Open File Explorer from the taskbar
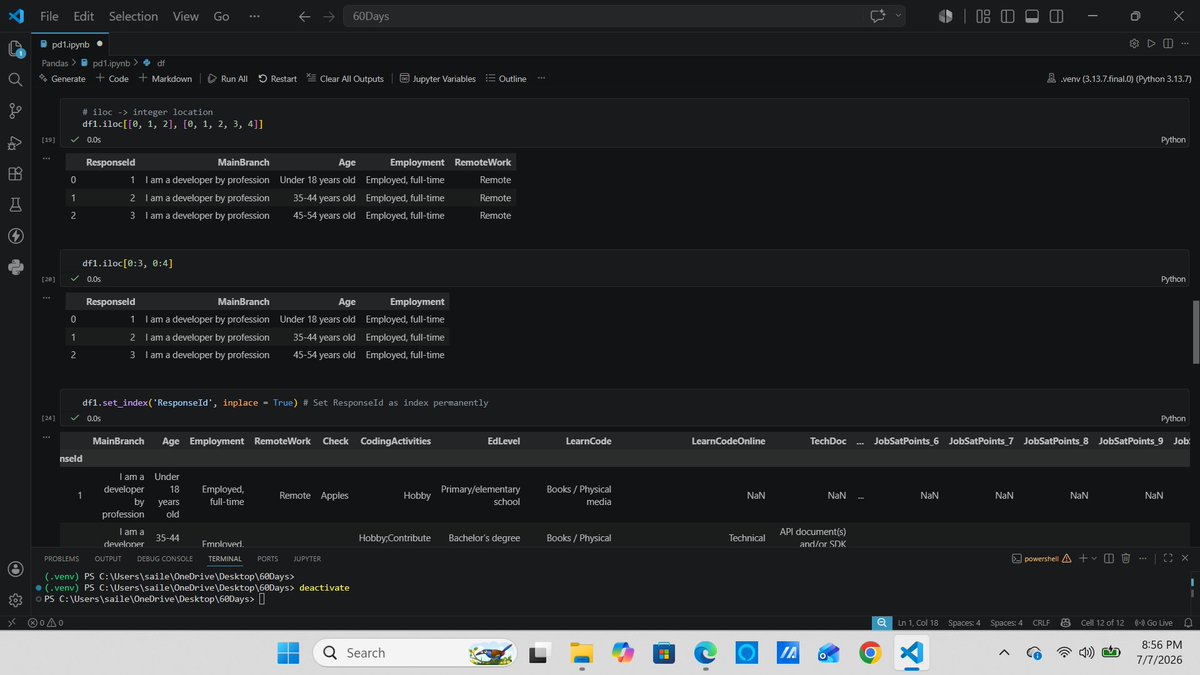 (x=582, y=653)
